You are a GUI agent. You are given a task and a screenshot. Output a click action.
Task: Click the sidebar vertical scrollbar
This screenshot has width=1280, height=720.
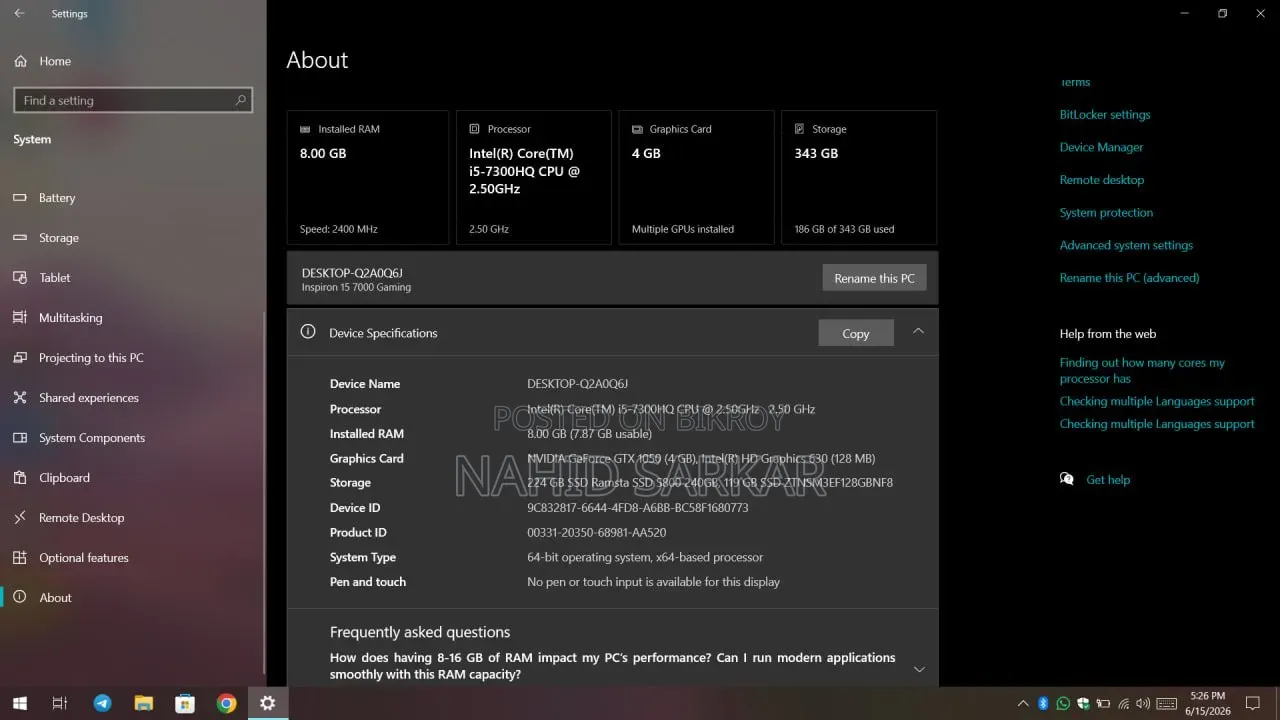click(x=264, y=492)
